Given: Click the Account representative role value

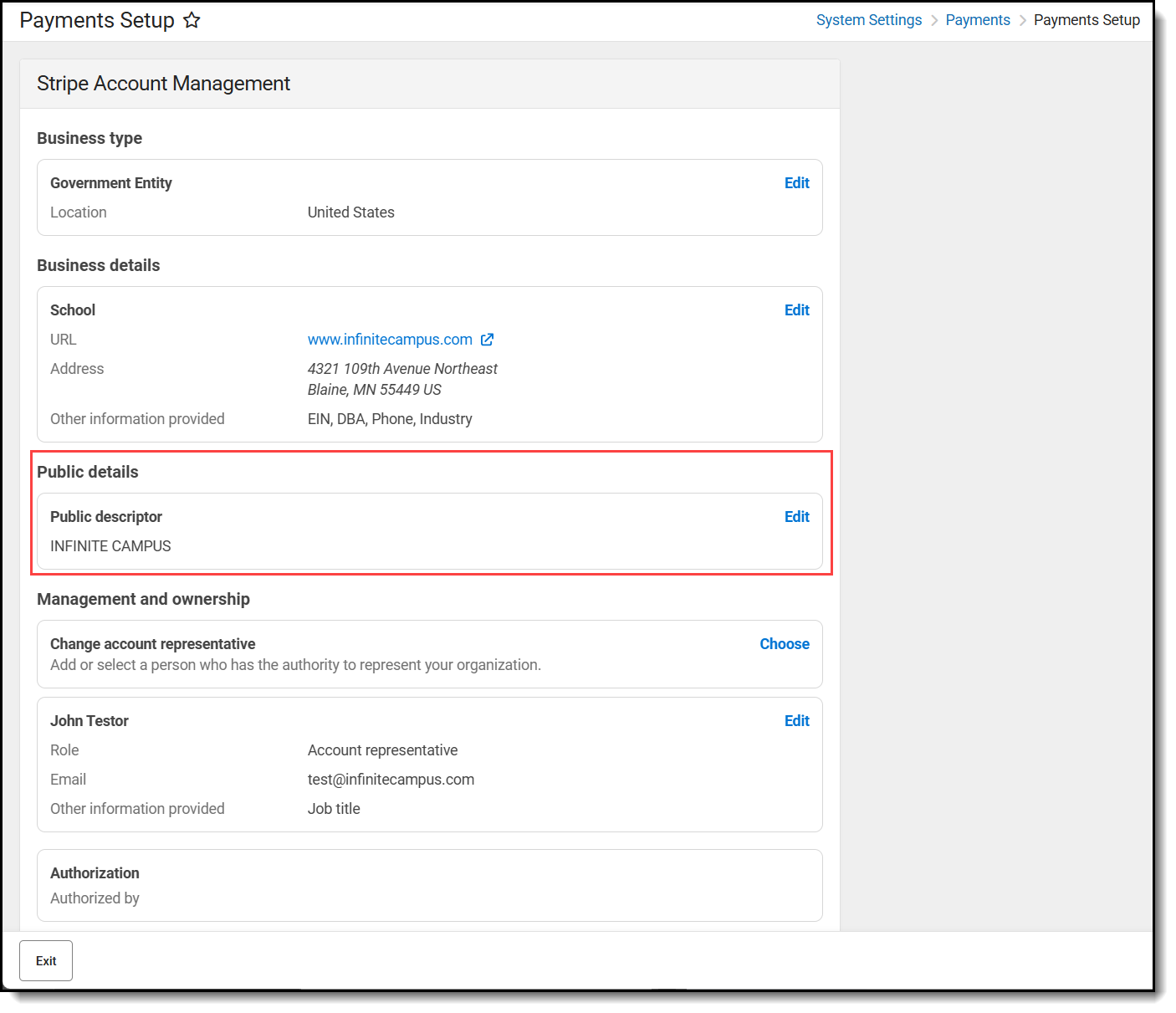Looking at the screenshot, I should [382, 750].
